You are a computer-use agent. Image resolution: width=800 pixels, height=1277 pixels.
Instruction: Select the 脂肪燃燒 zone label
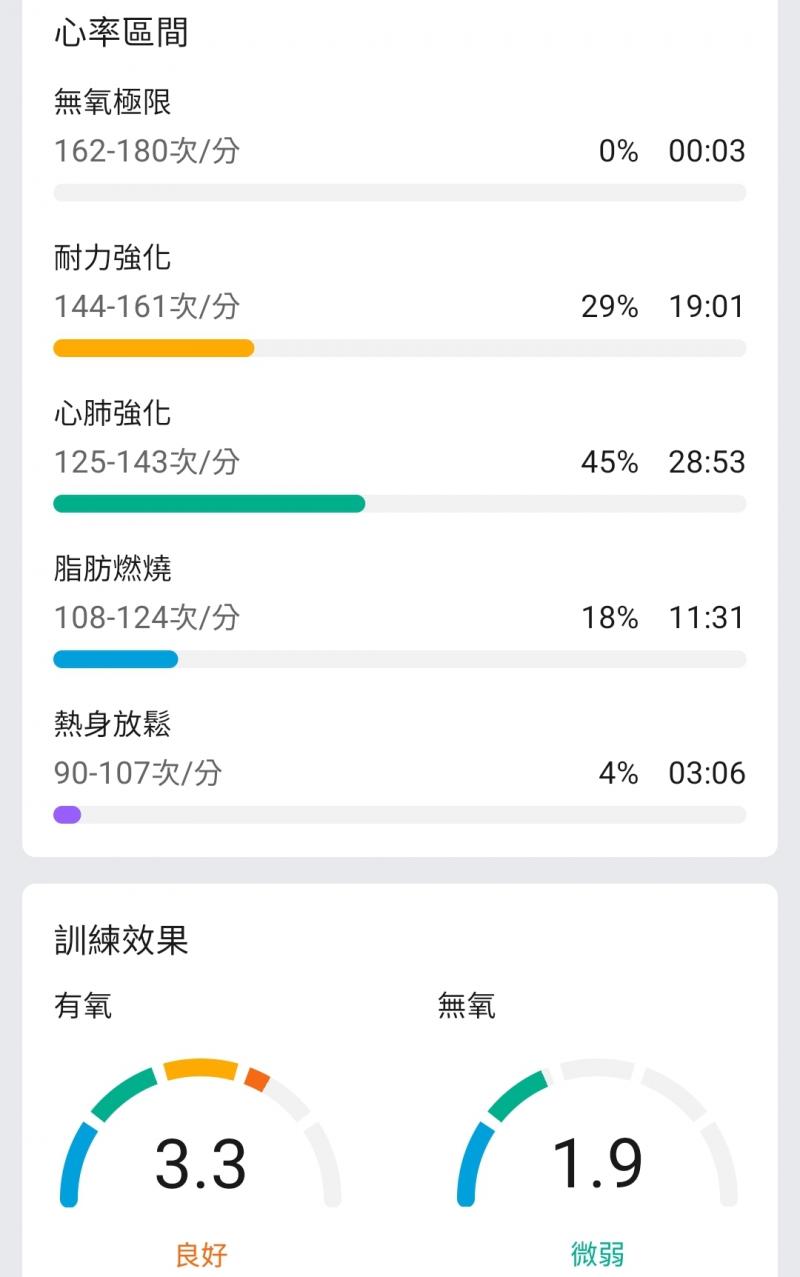(113, 569)
